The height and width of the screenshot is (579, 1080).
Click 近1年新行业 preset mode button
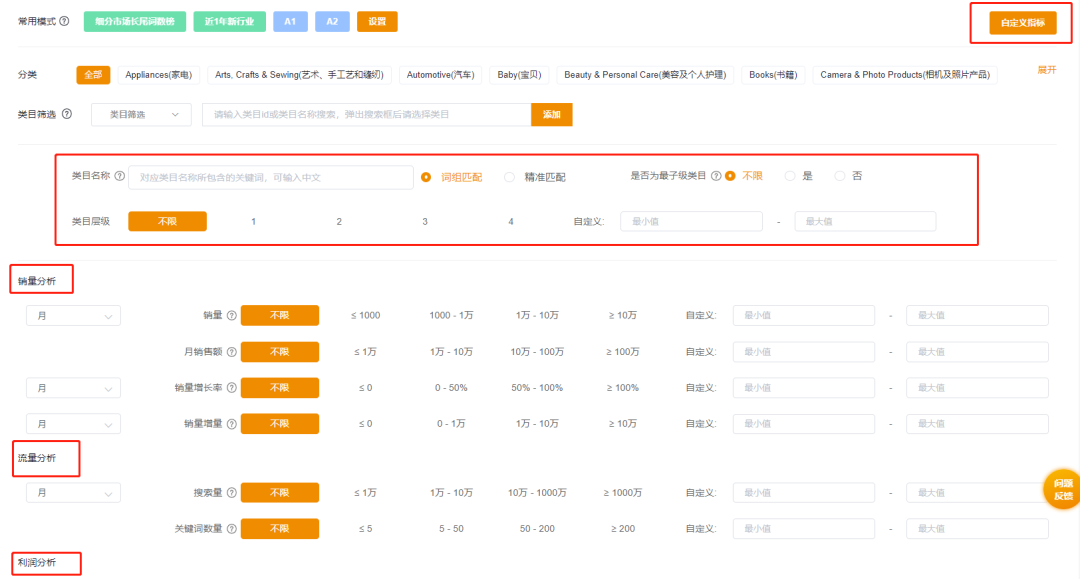[x=229, y=21]
